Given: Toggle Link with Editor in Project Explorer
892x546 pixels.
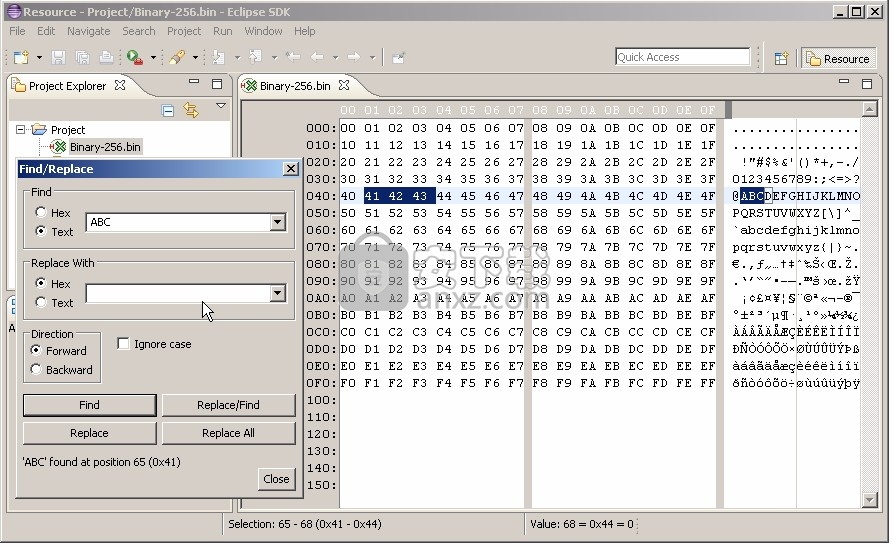Looking at the screenshot, I should (x=191, y=110).
